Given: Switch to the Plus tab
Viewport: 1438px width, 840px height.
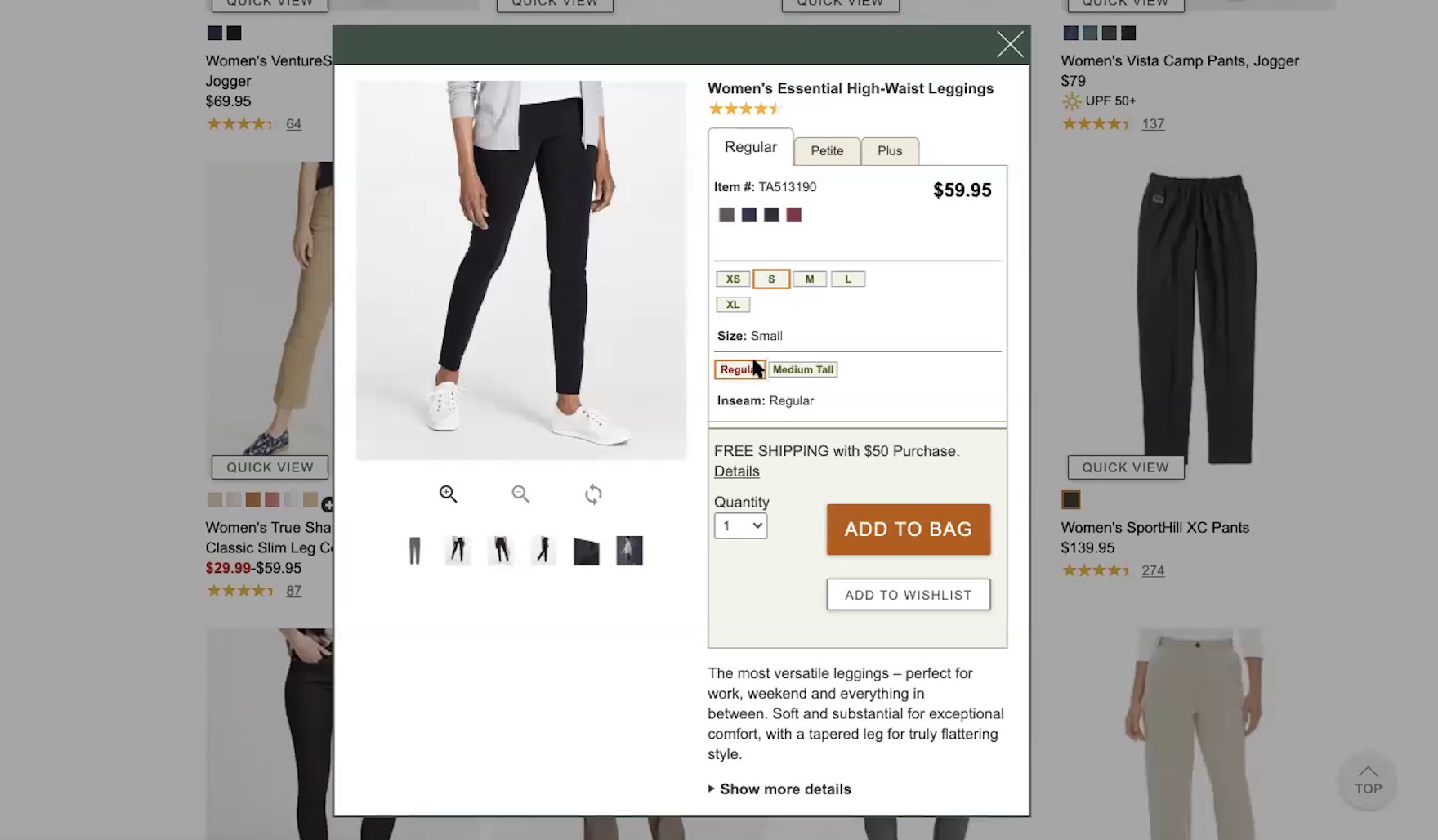Looking at the screenshot, I should pyautogui.click(x=890, y=151).
